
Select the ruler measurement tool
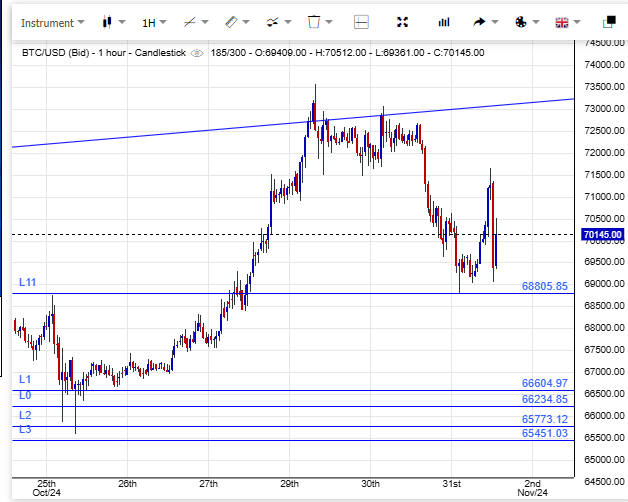231,22
